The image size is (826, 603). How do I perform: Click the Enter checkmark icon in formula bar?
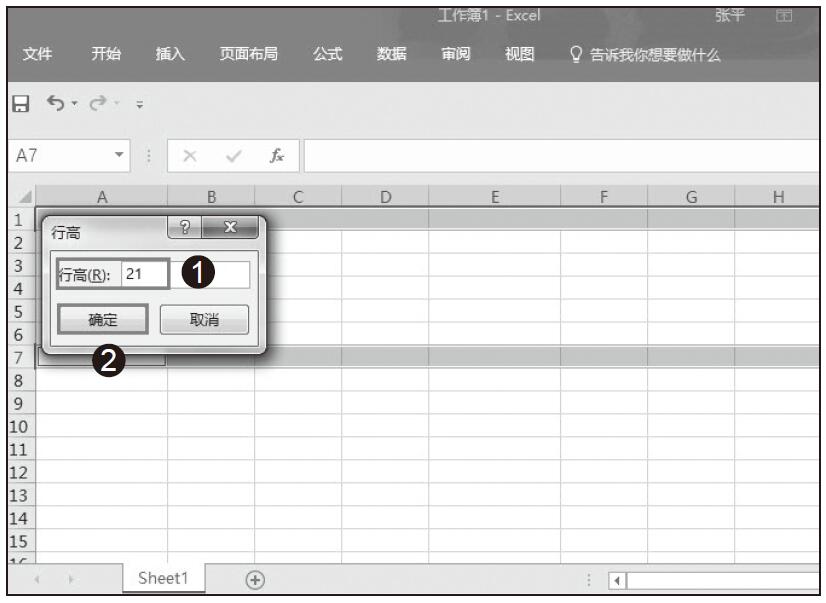(233, 156)
